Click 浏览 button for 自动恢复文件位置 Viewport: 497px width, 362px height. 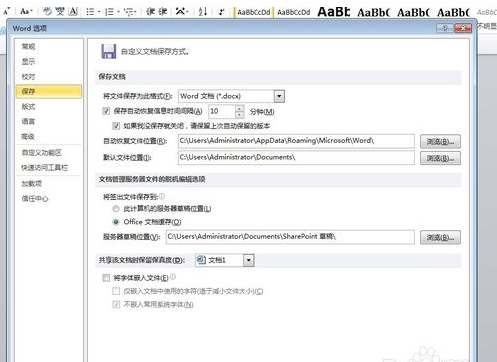(x=440, y=142)
